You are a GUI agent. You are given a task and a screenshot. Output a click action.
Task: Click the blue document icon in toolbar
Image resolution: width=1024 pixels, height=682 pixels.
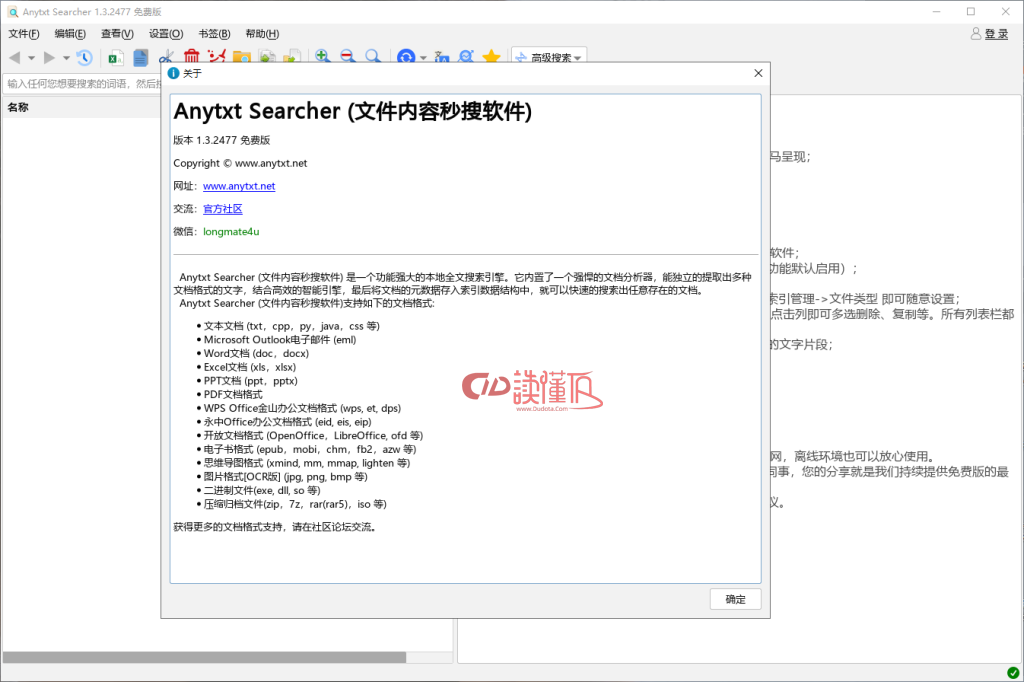[140, 57]
